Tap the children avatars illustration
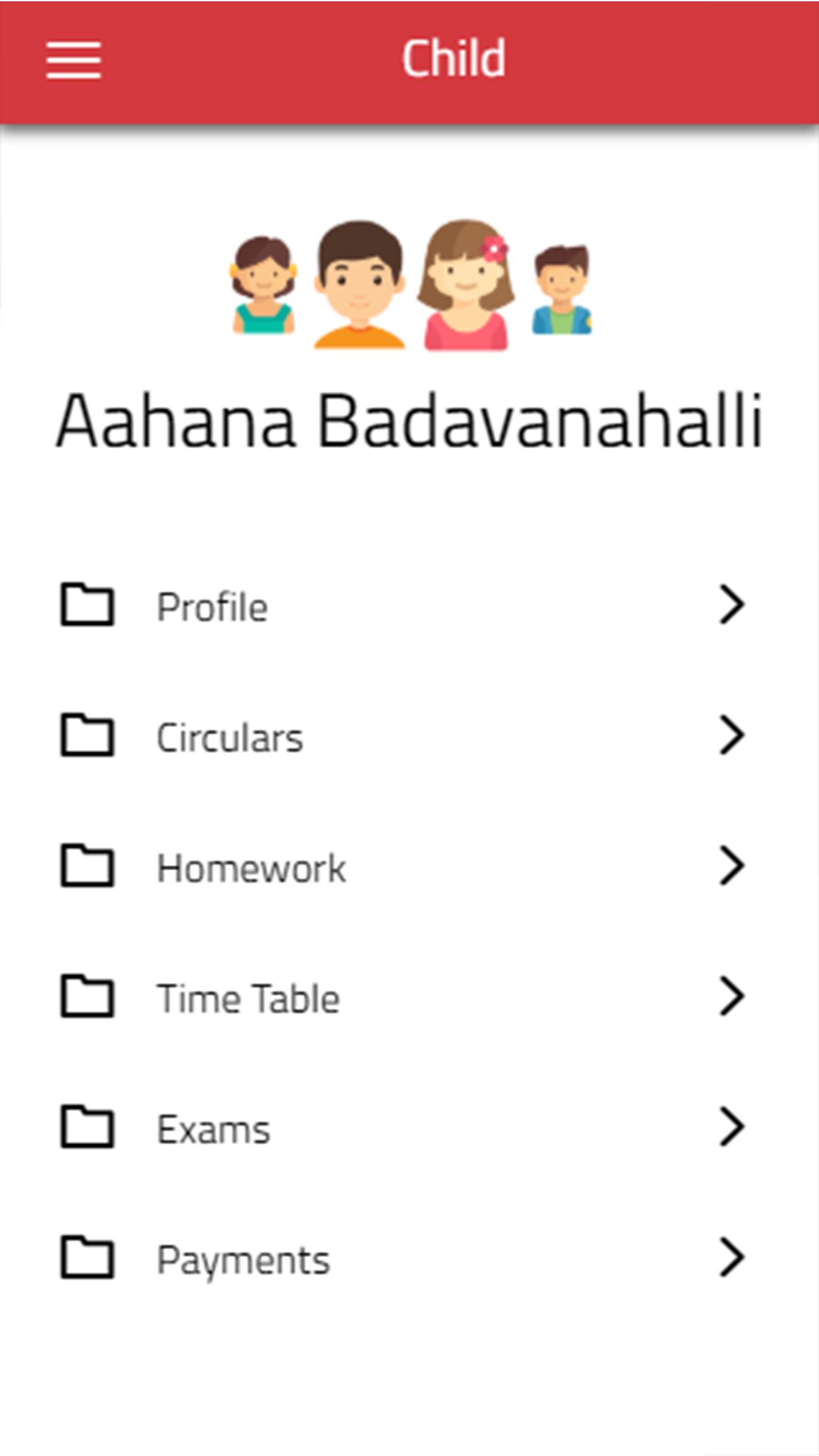This screenshot has width=819, height=1456. pos(410,285)
